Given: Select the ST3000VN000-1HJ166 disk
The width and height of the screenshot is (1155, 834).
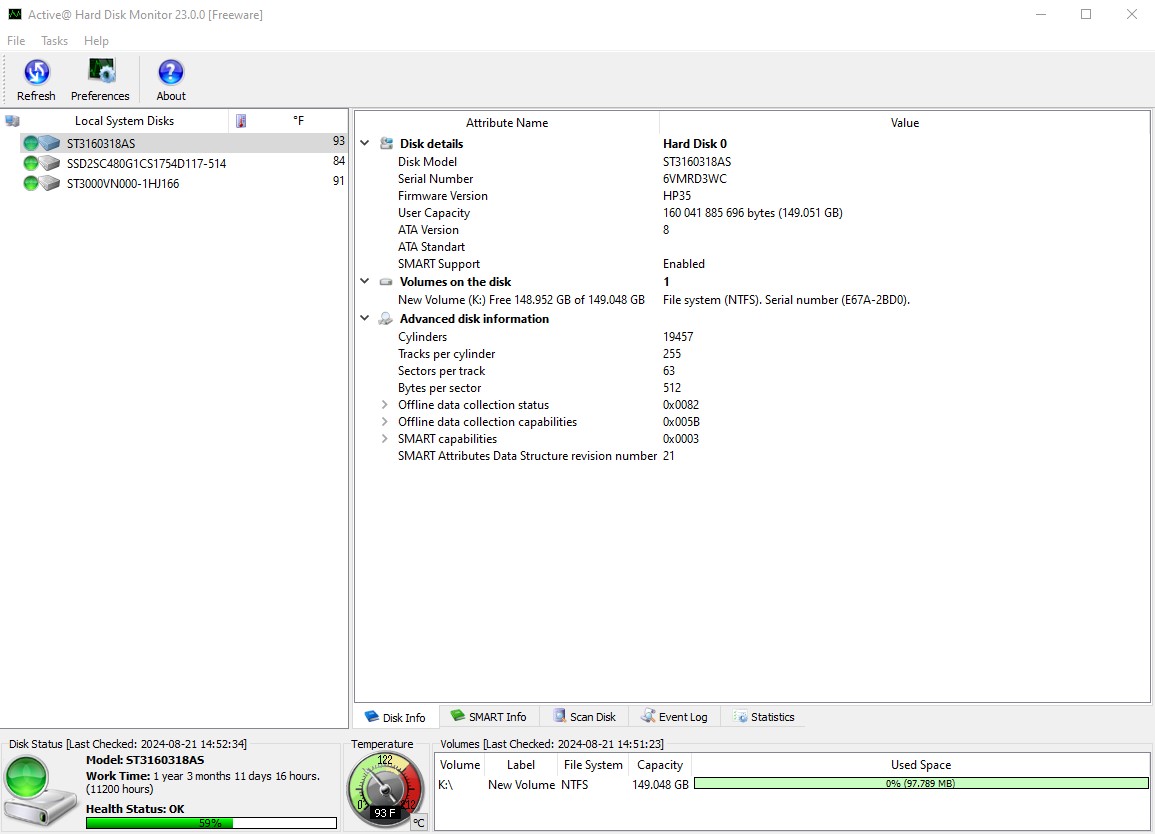Looking at the screenshot, I should [122, 183].
